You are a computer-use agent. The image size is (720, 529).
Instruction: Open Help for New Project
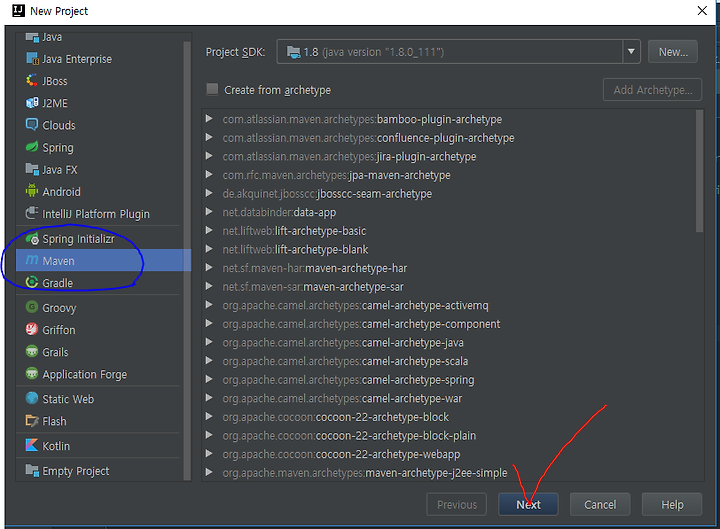tap(672, 505)
